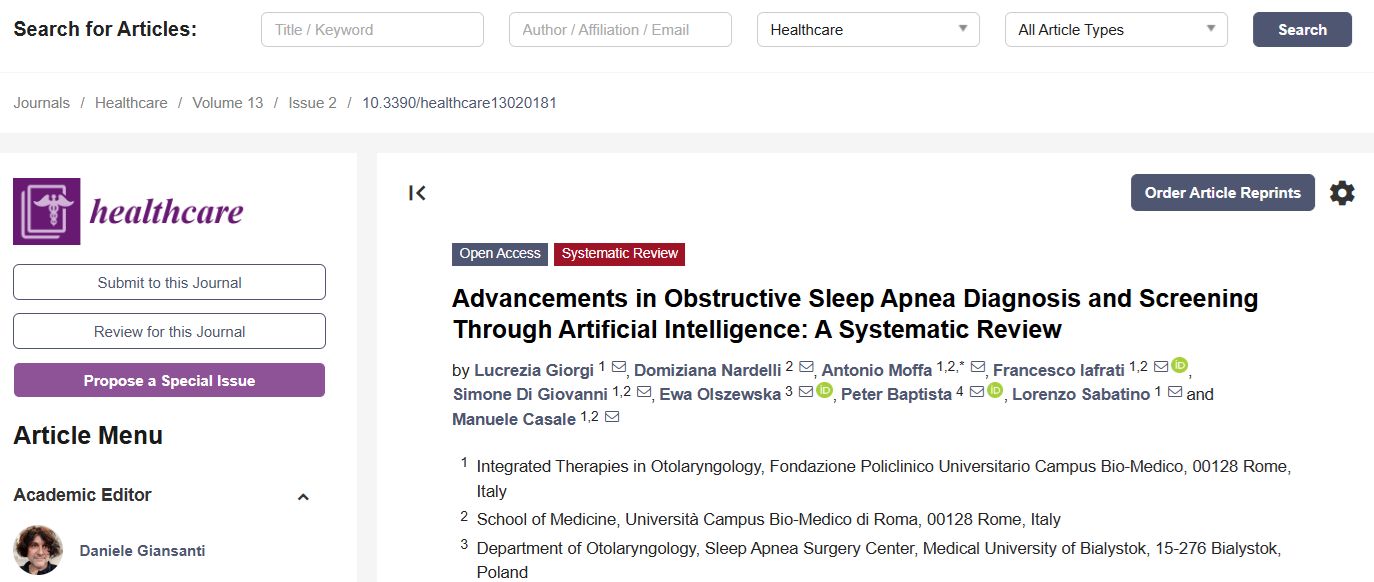Email icon next to Lucrezia Giorgi
The image size is (1374, 582).
(618, 367)
